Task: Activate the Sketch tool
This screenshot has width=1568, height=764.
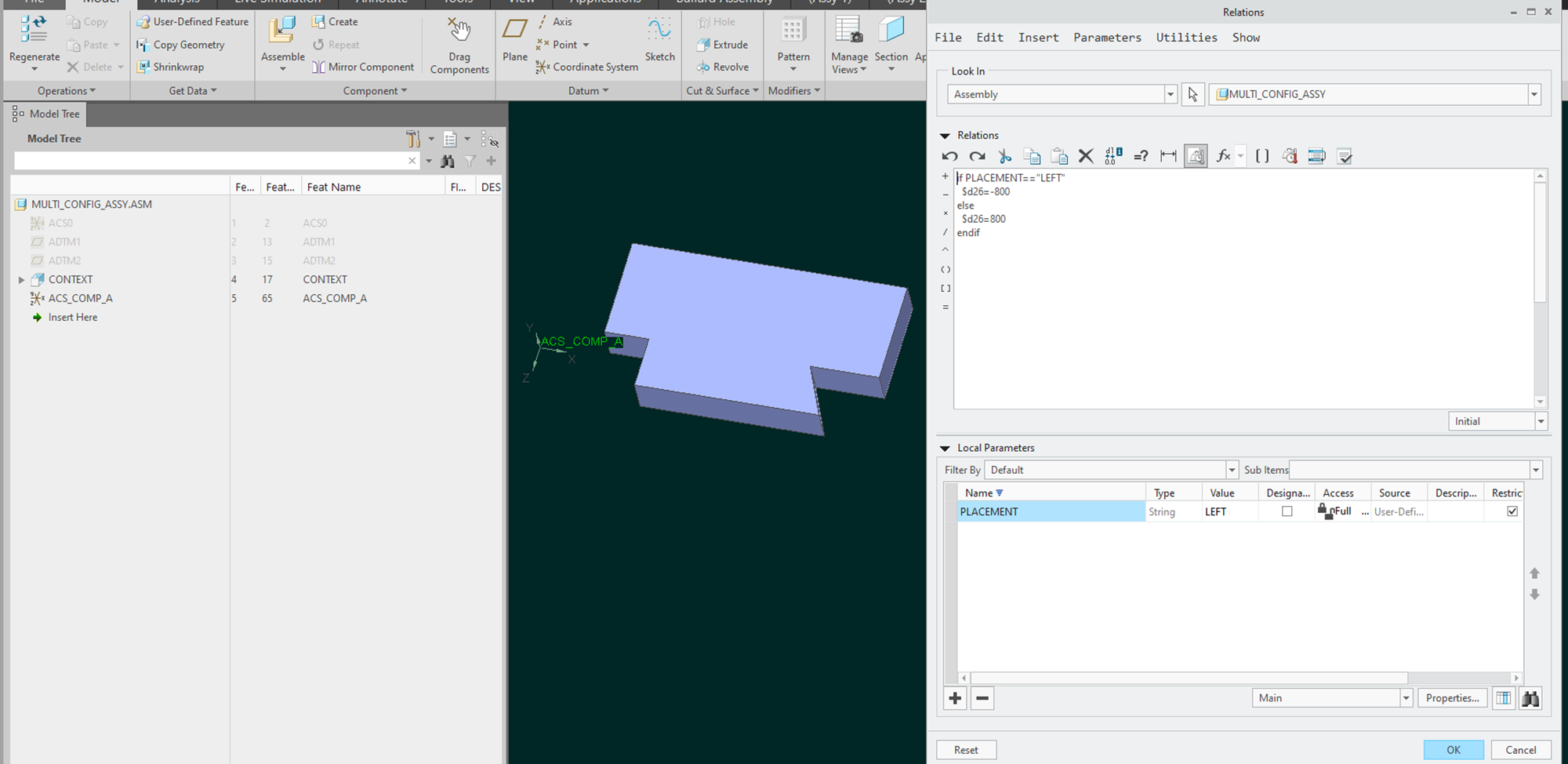Action: (x=660, y=39)
